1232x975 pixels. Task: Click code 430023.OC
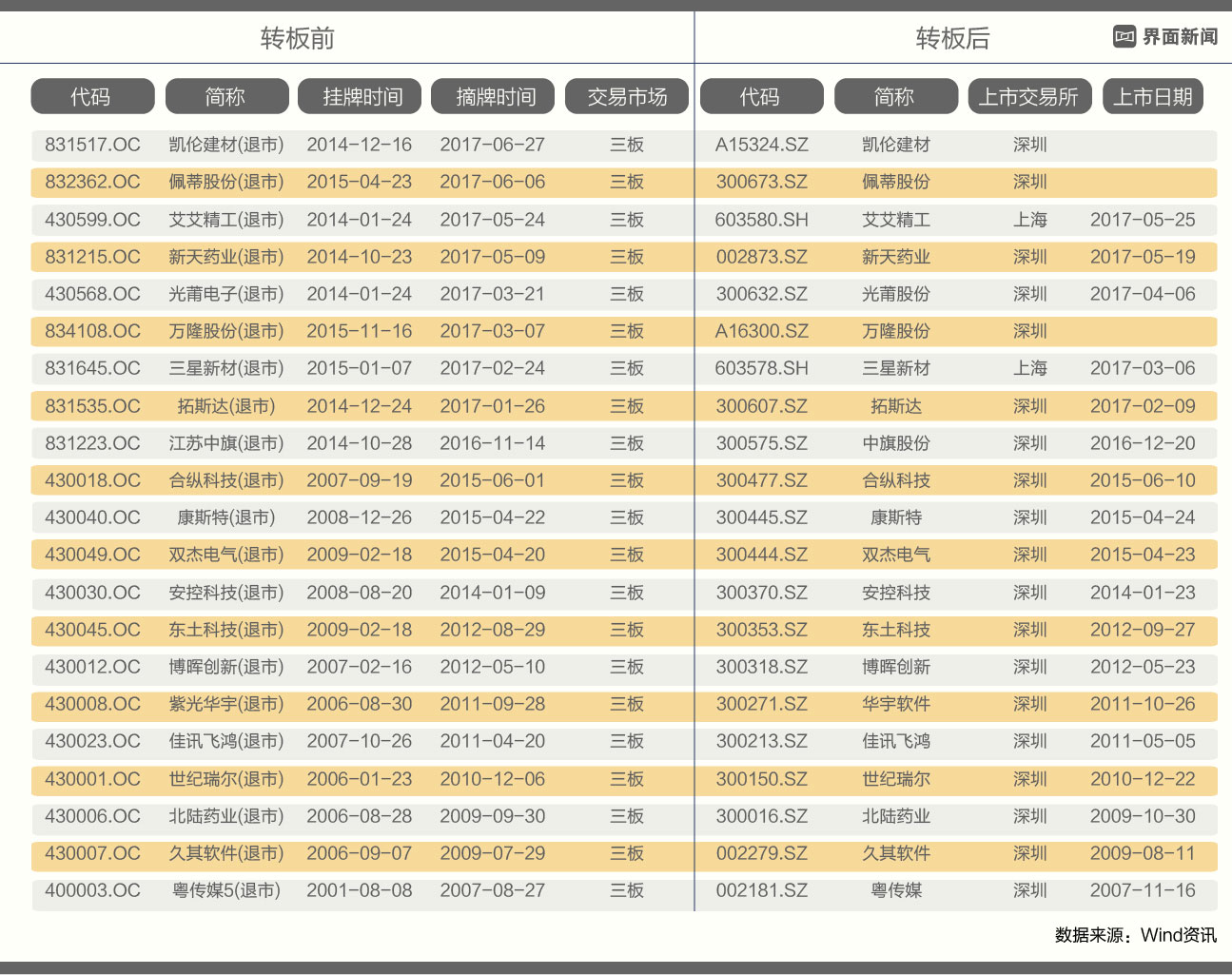tap(92, 741)
